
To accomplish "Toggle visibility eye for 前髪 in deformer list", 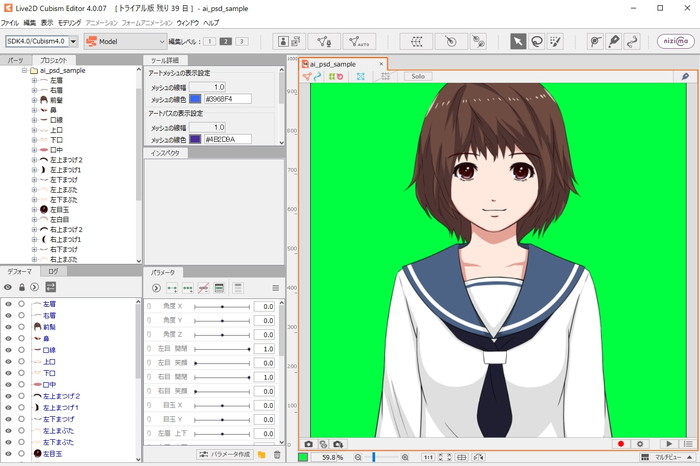I will [x=8, y=327].
